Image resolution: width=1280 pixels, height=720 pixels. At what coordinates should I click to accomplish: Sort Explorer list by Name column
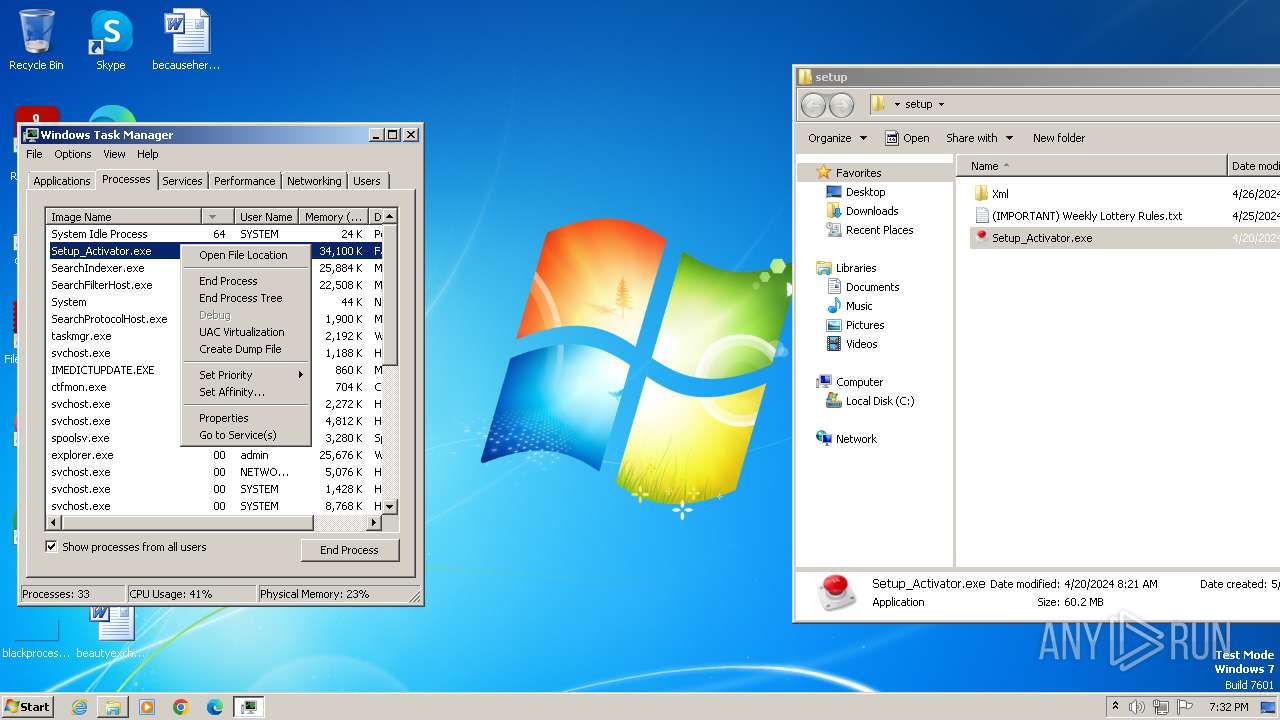click(x=1091, y=166)
